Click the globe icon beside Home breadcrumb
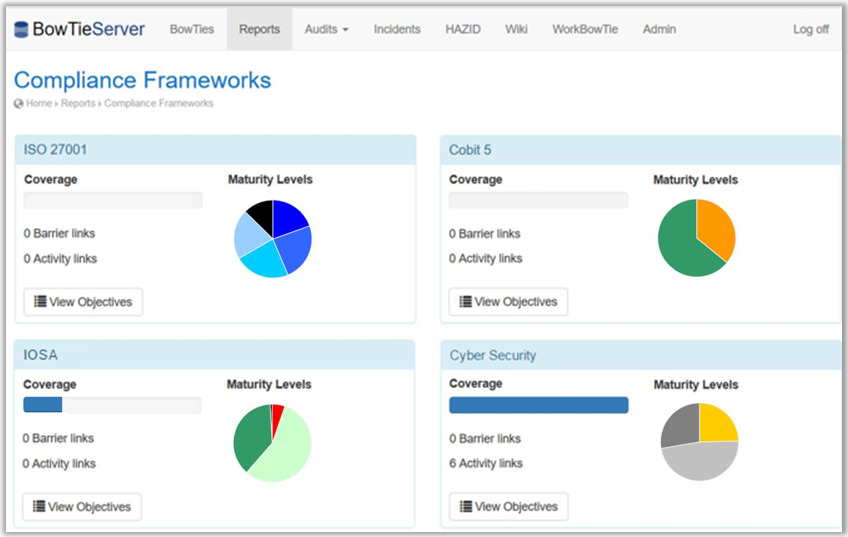 pos(19,103)
